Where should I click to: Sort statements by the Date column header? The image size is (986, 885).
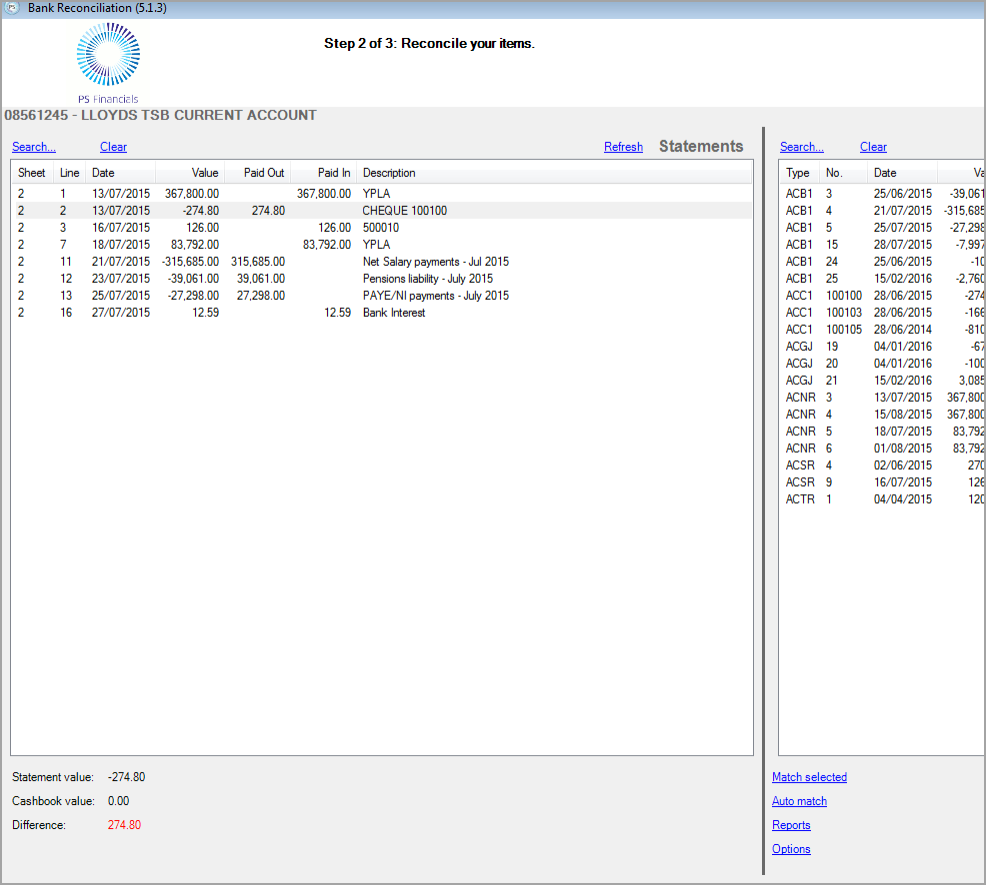pyautogui.click(x=120, y=173)
